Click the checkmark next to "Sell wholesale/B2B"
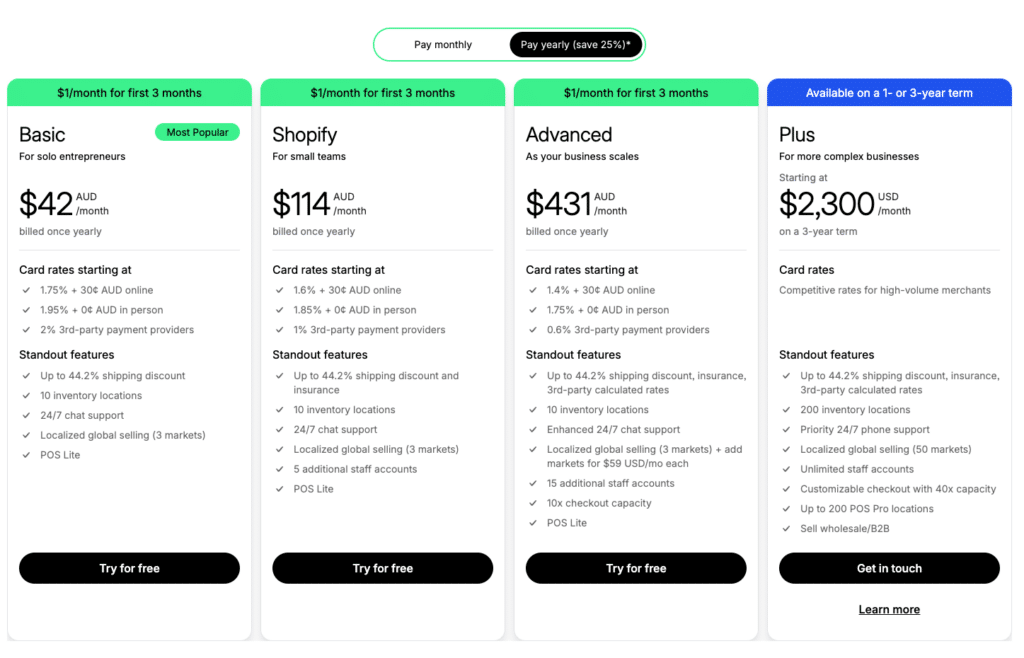1024x658 pixels. click(x=785, y=528)
